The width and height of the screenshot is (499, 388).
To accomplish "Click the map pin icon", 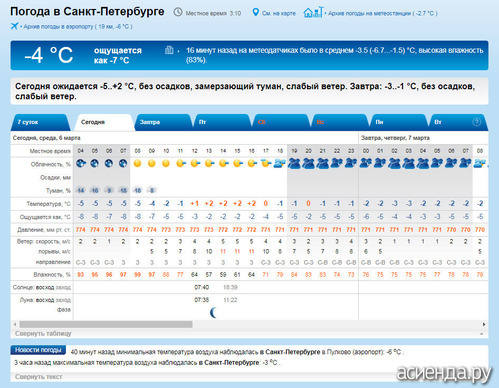I will click(255, 13).
